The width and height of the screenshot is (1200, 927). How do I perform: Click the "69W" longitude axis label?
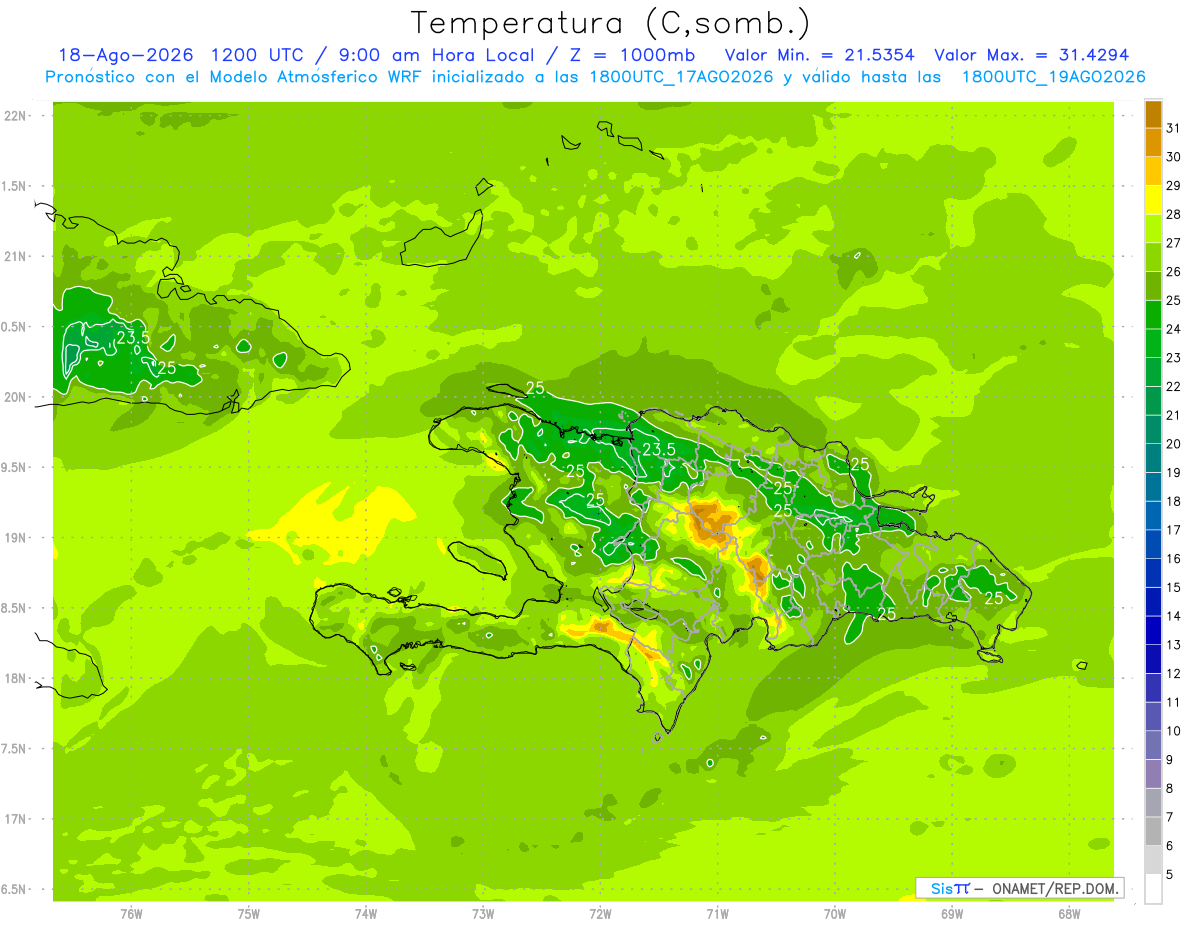952,914
